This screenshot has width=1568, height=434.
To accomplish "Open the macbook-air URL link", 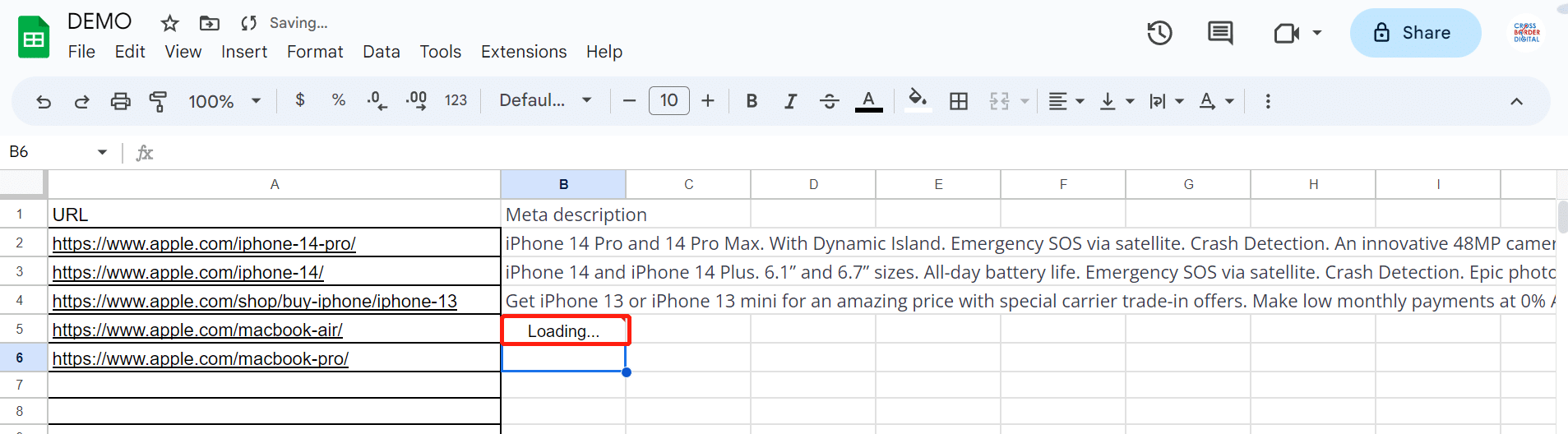I will coord(197,330).
